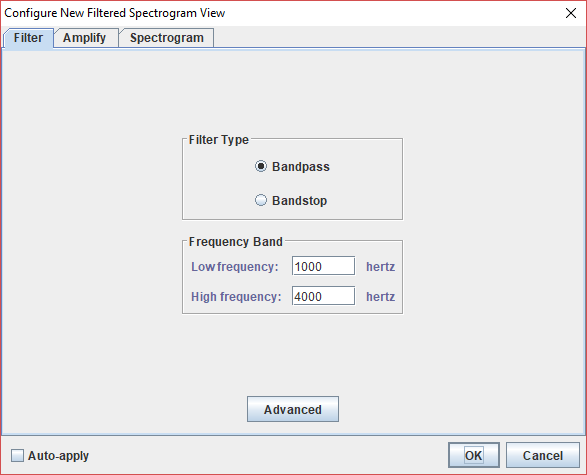The height and width of the screenshot is (475, 587).
Task: Open the Spectrogram tab
Action: coord(167,38)
